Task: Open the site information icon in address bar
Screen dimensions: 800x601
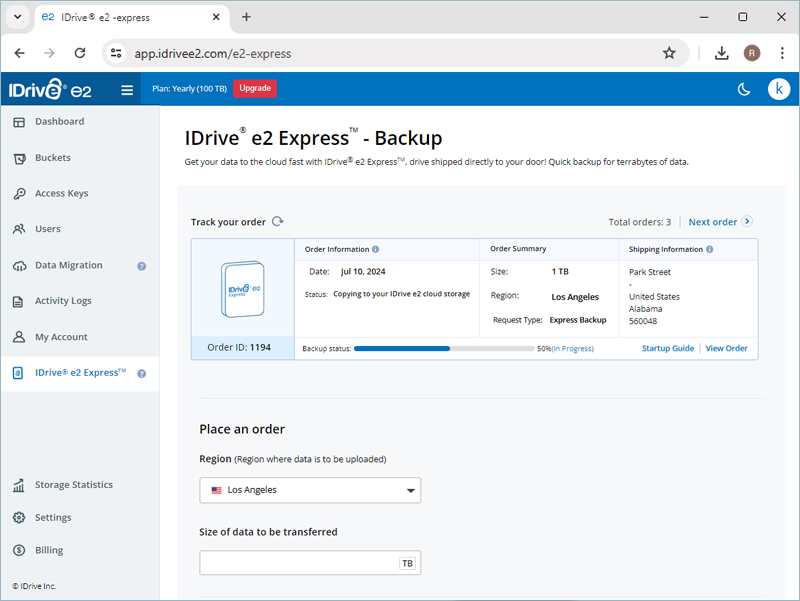Action: point(116,53)
